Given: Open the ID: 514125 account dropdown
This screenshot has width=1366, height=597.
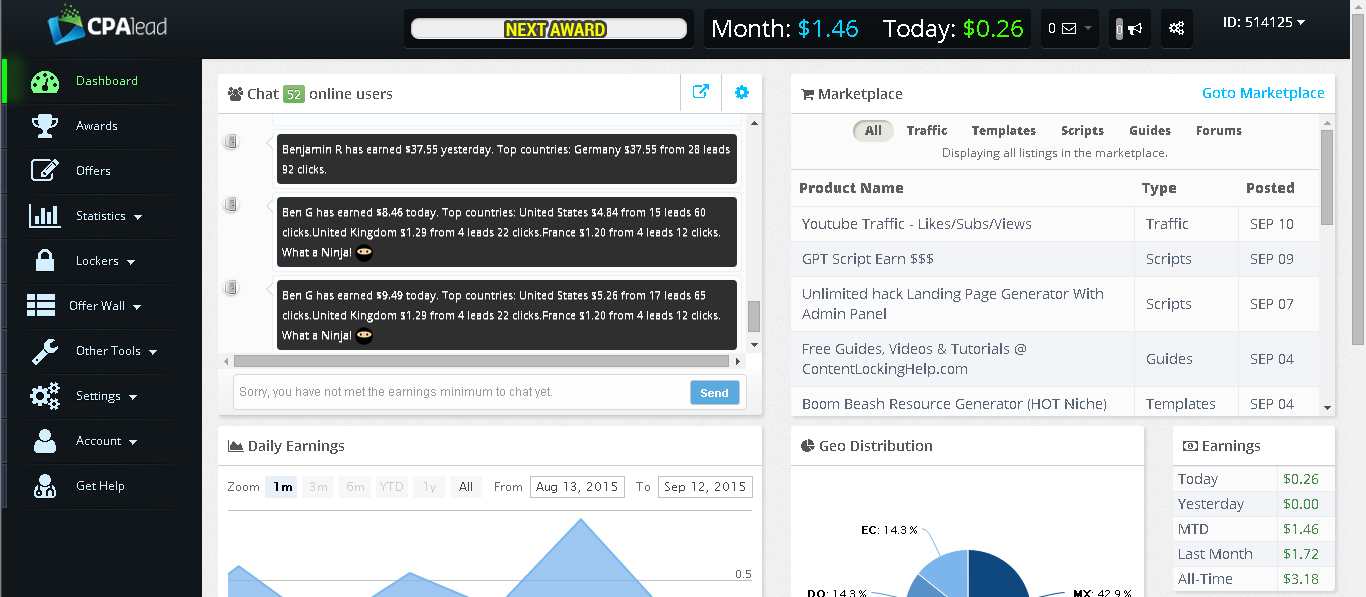Looking at the screenshot, I should (1263, 22).
